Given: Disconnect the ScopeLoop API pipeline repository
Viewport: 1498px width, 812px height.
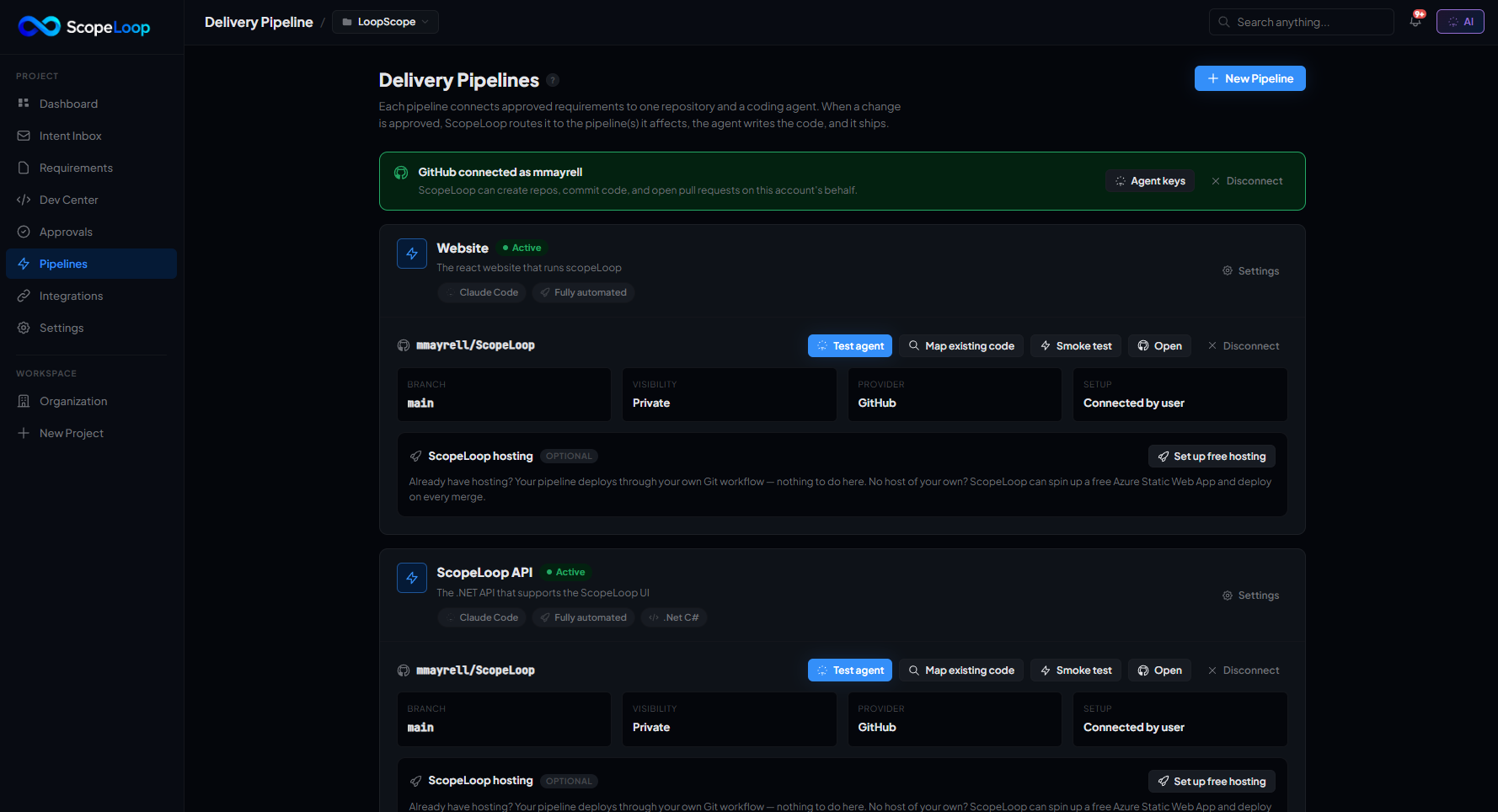Looking at the screenshot, I should pos(1244,670).
